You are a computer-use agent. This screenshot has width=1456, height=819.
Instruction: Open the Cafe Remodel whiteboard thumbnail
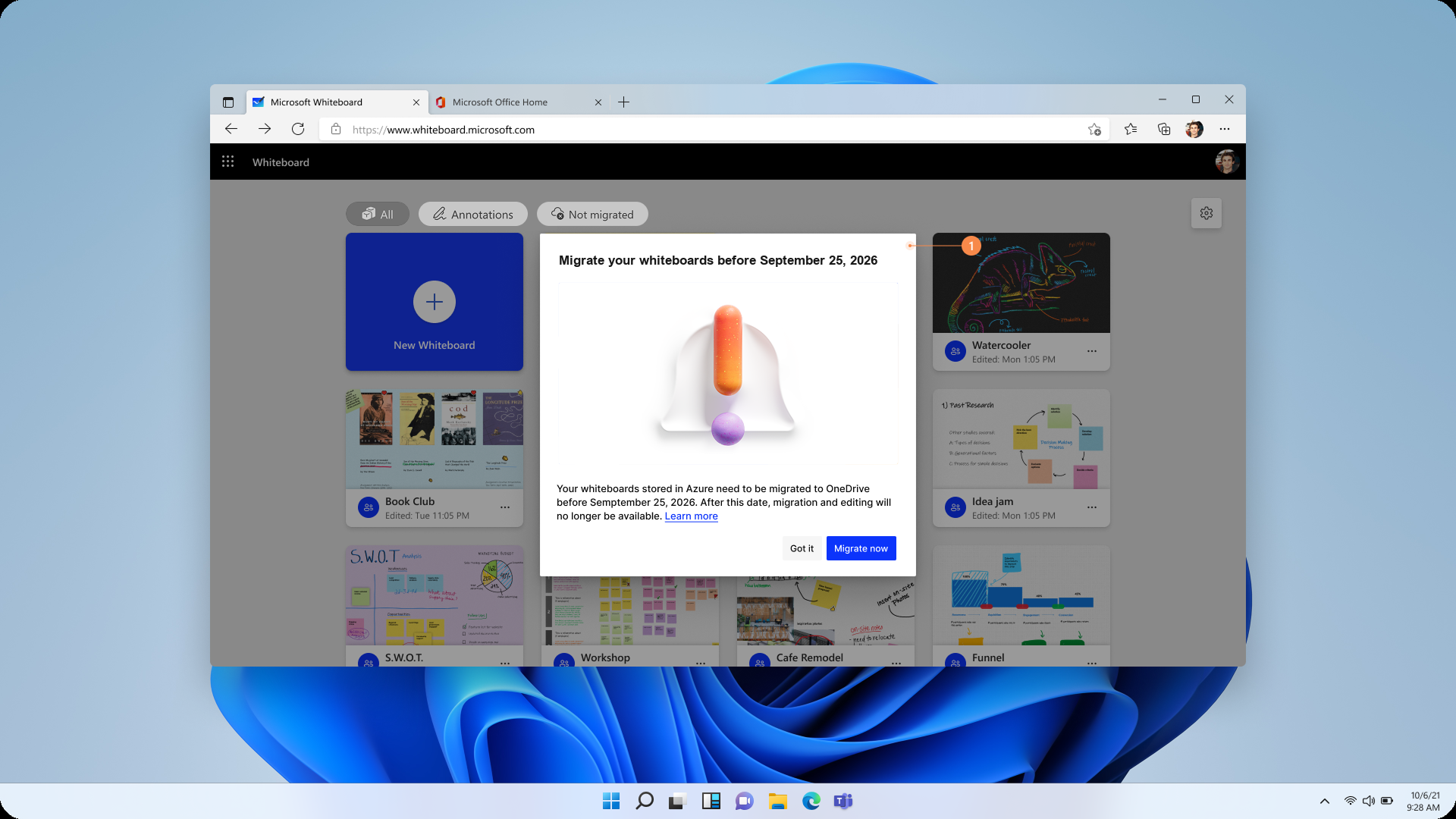coord(826,610)
